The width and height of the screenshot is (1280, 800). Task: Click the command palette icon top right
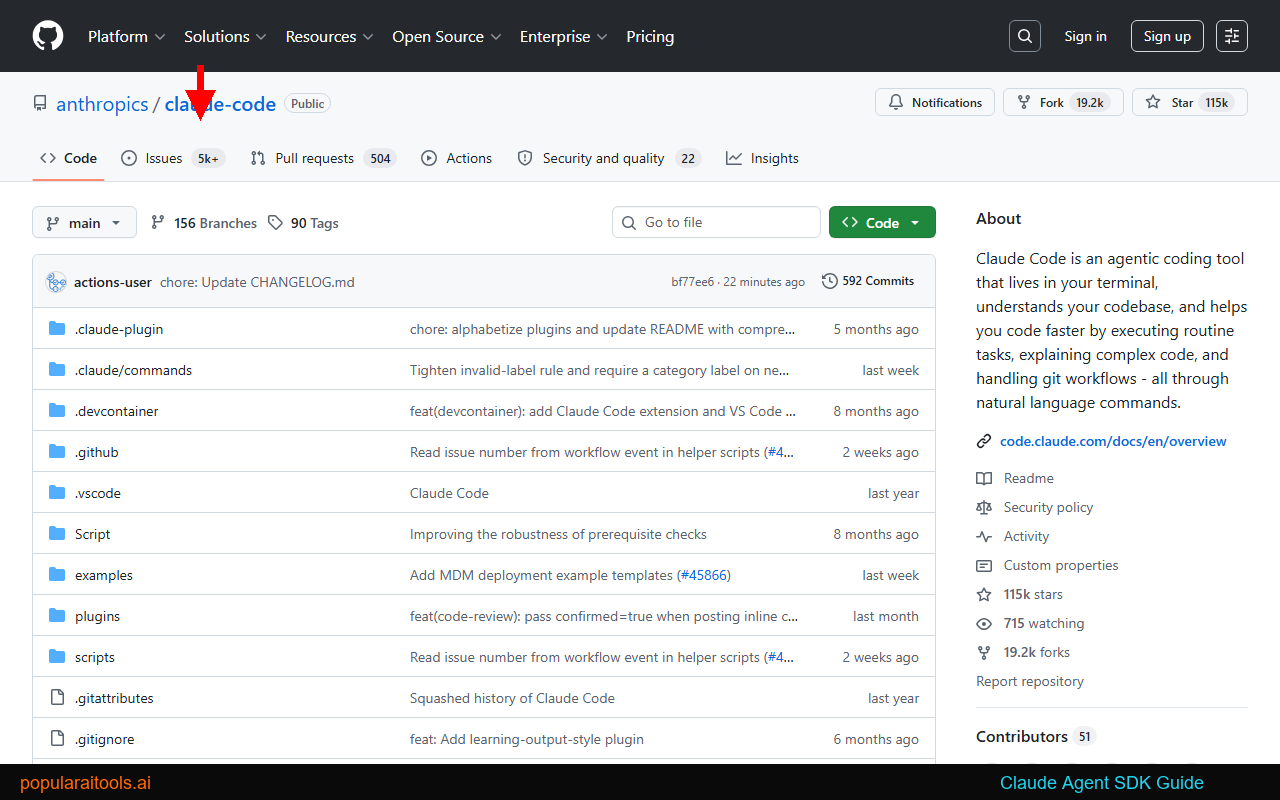tap(1231, 35)
